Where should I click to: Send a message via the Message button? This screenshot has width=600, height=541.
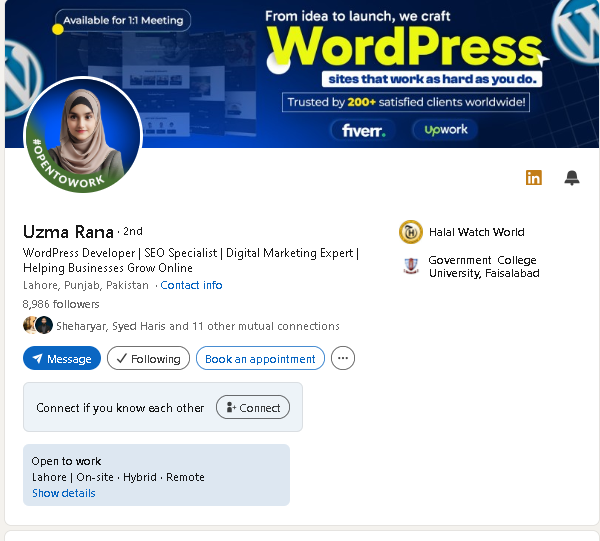click(x=62, y=358)
